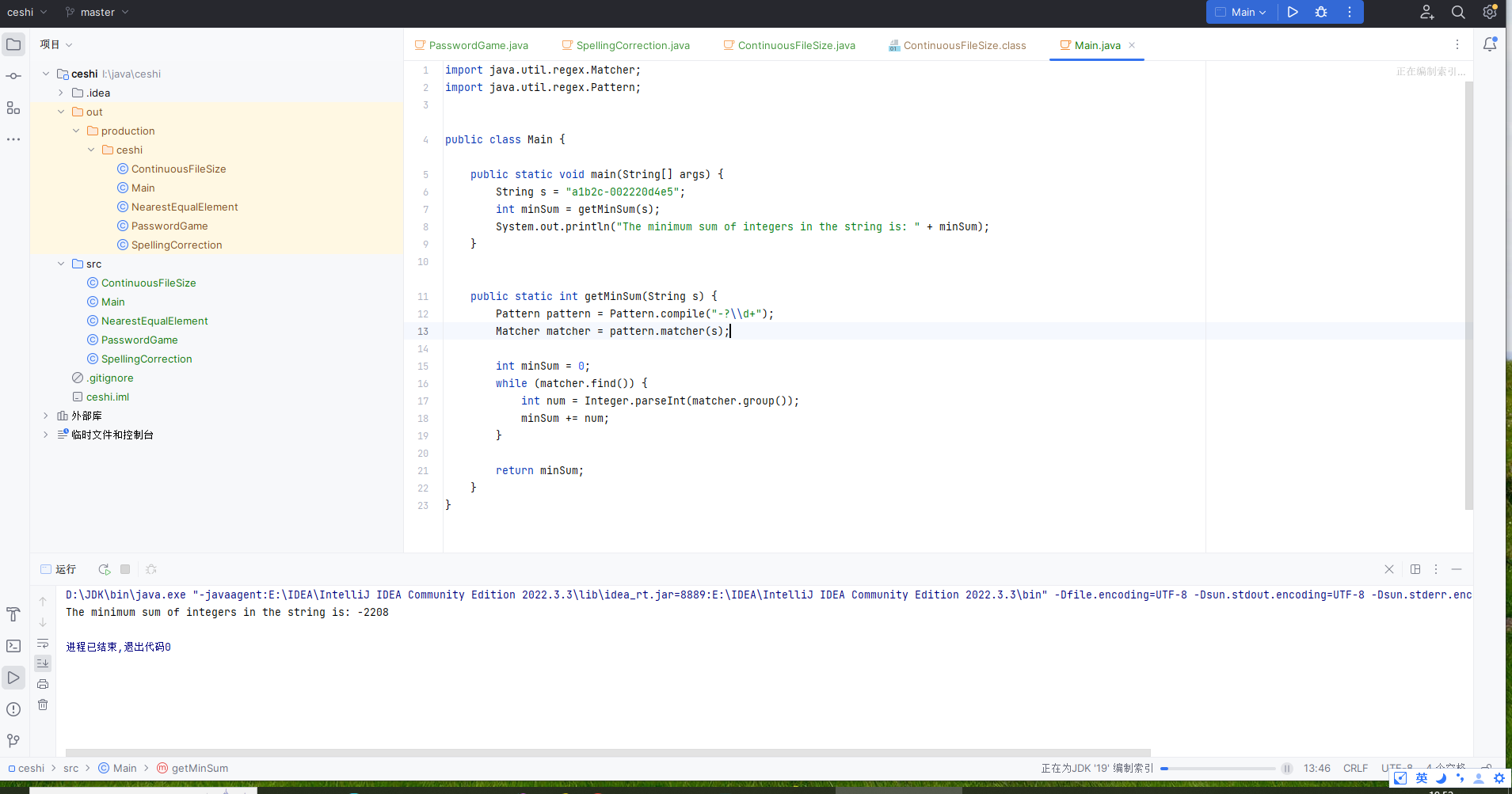Viewport: 1512px width, 794px height.
Task: Click 13:46 cursor position status
Action: coord(1316,768)
